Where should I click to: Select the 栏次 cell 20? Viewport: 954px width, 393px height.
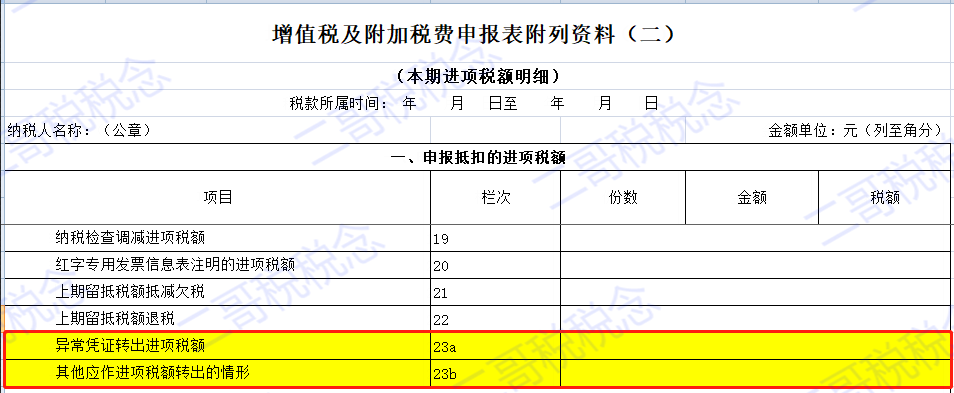click(x=495, y=265)
